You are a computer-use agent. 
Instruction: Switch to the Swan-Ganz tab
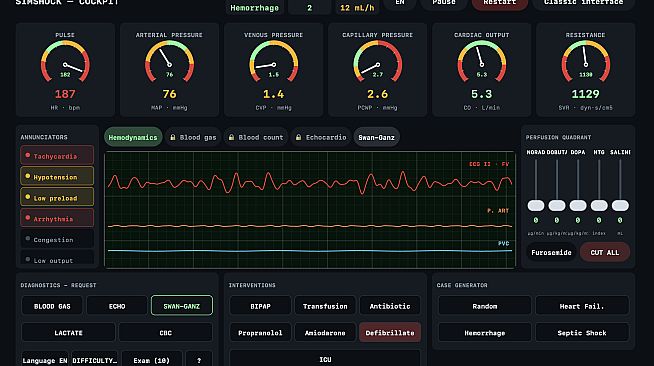tap(376, 137)
